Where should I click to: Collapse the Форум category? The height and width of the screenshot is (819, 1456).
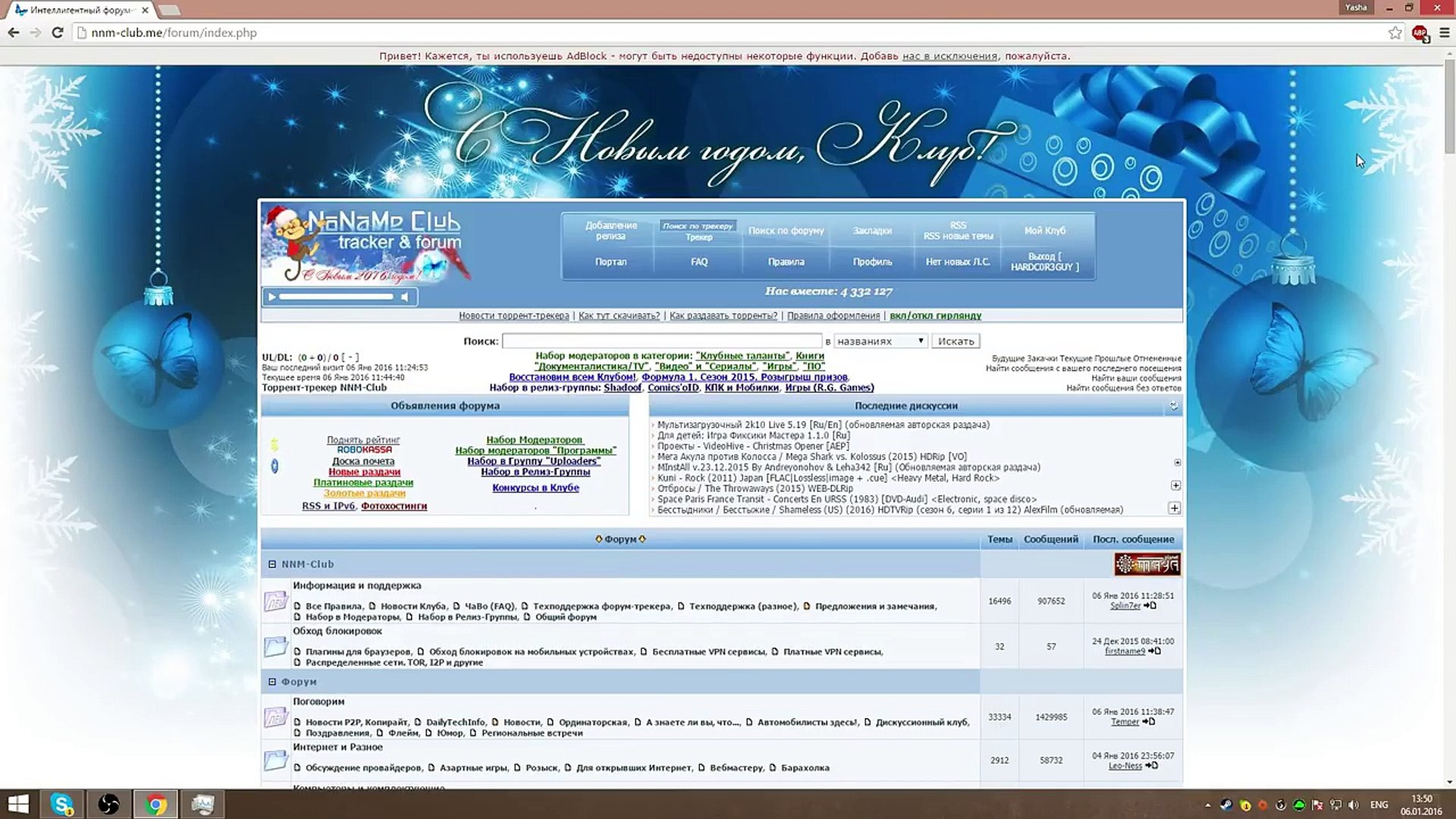click(x=272, y=682)
